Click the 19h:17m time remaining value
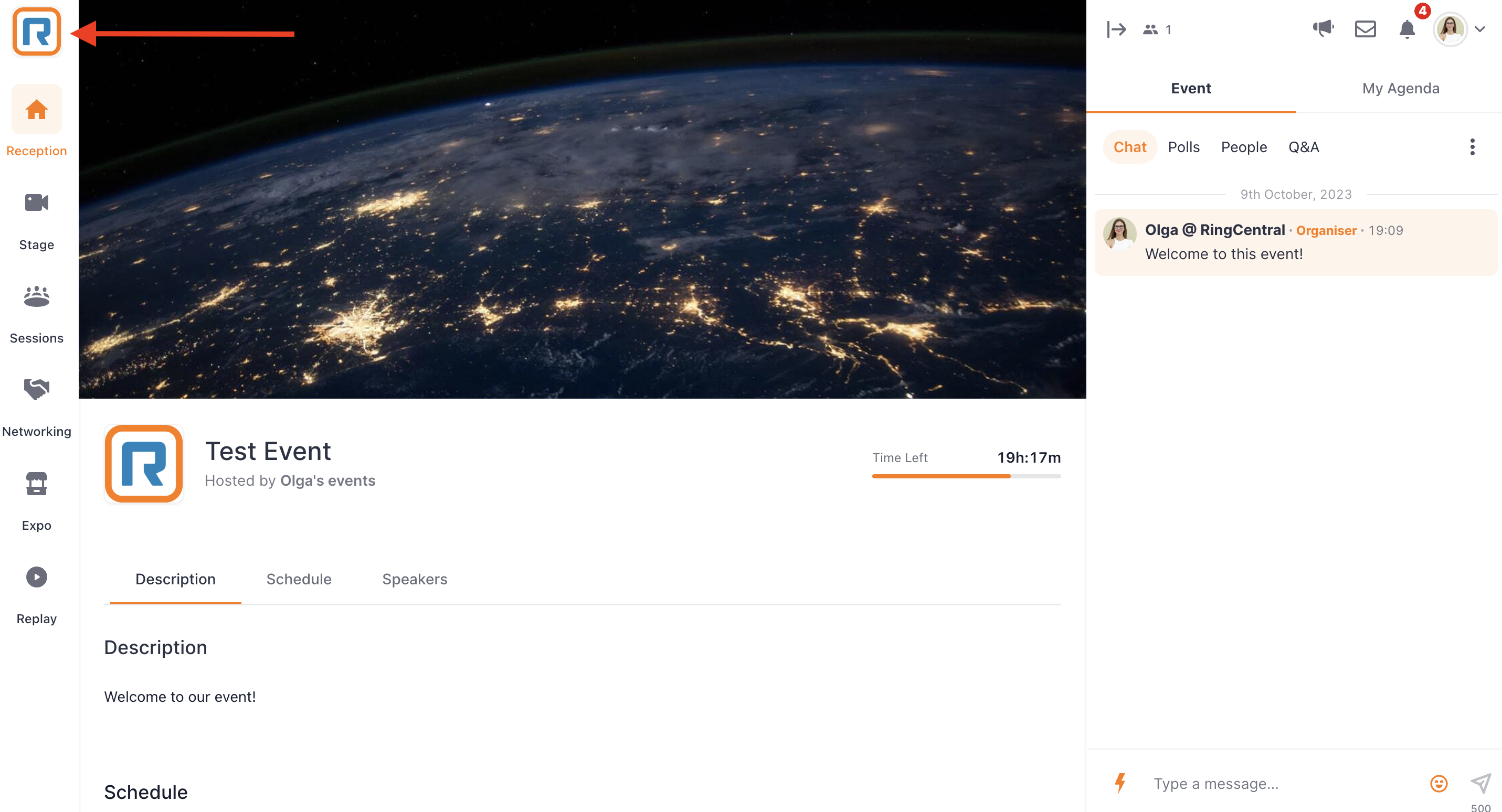Viewport: 1502px width, 812px height. click(x=1029, y=457)
